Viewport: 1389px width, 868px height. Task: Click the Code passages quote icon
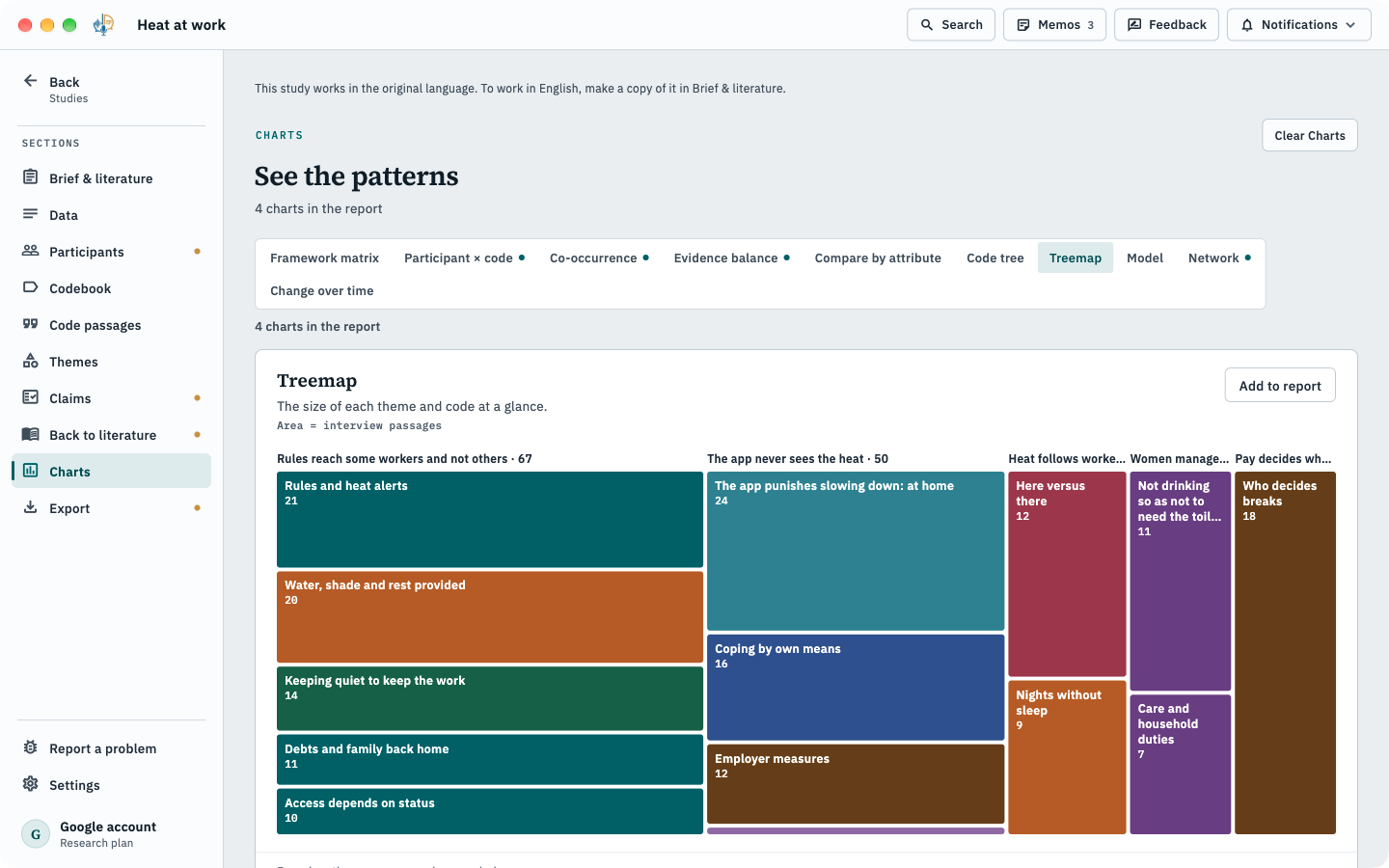pyautogui.click(x=31, y=324)
